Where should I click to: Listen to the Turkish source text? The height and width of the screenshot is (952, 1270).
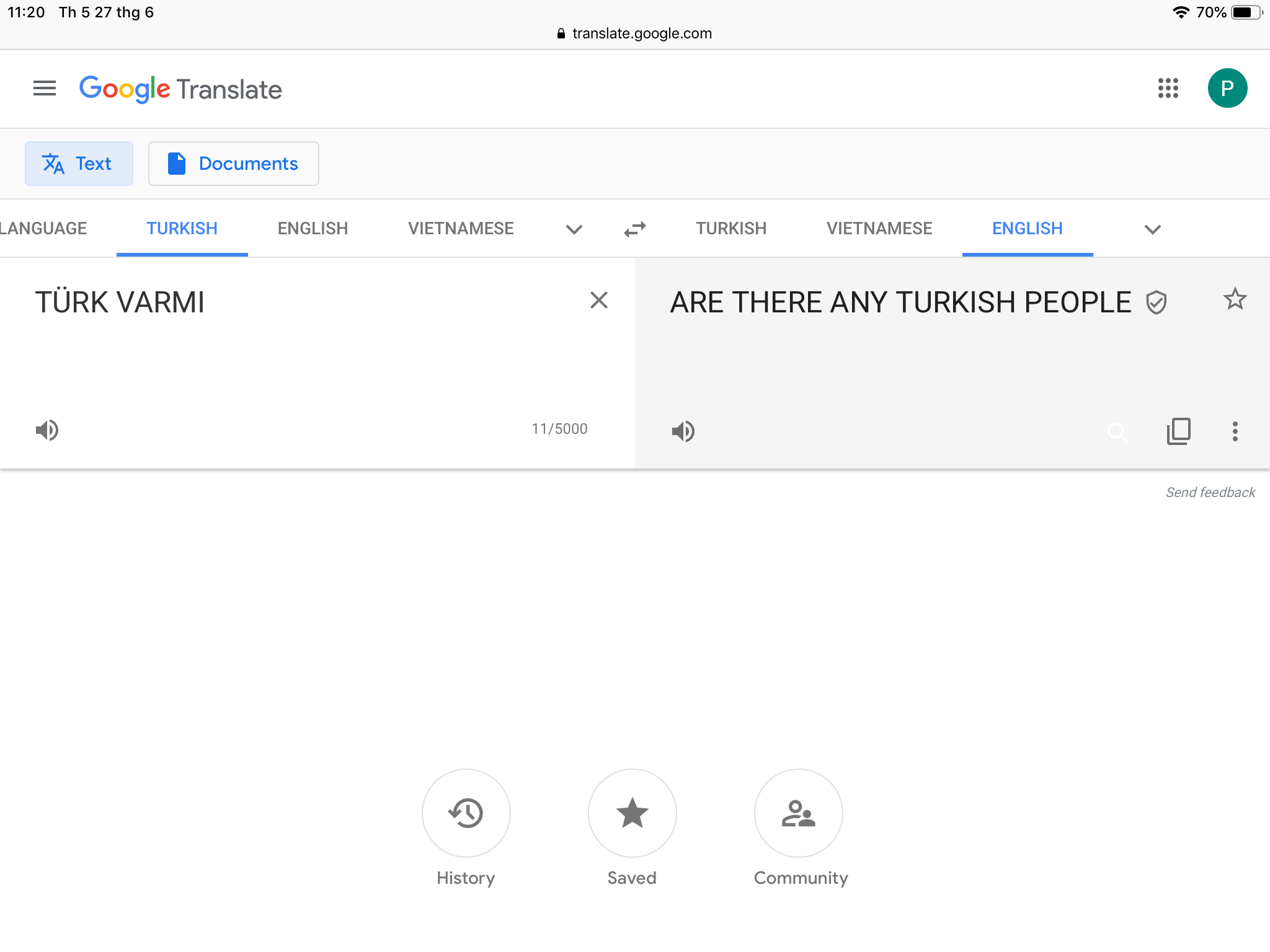coord(47,430)
